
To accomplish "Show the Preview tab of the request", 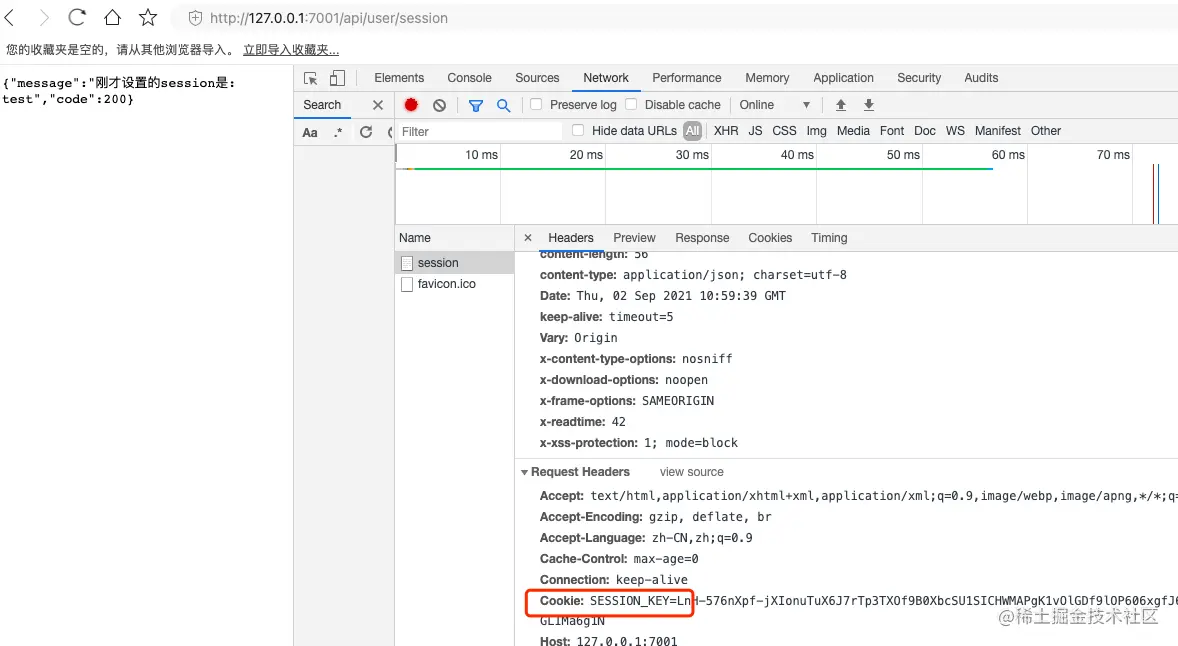I will click(634, 237).
